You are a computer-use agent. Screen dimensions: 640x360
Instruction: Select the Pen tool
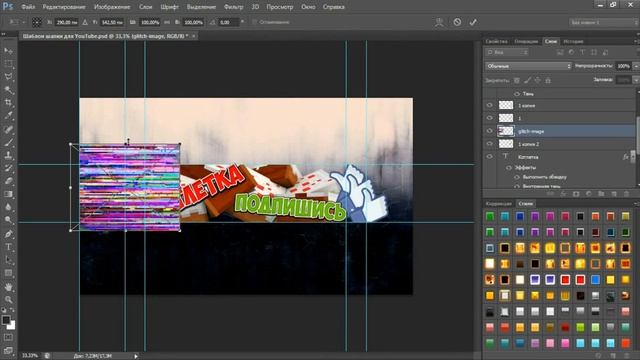click(x=8, y=234)
